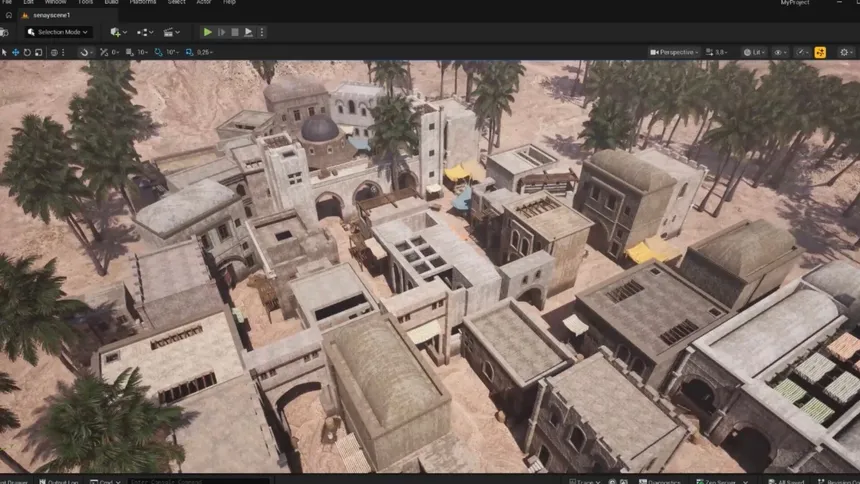
Task: Open play mode options three-dot menu
Action: 262,32
